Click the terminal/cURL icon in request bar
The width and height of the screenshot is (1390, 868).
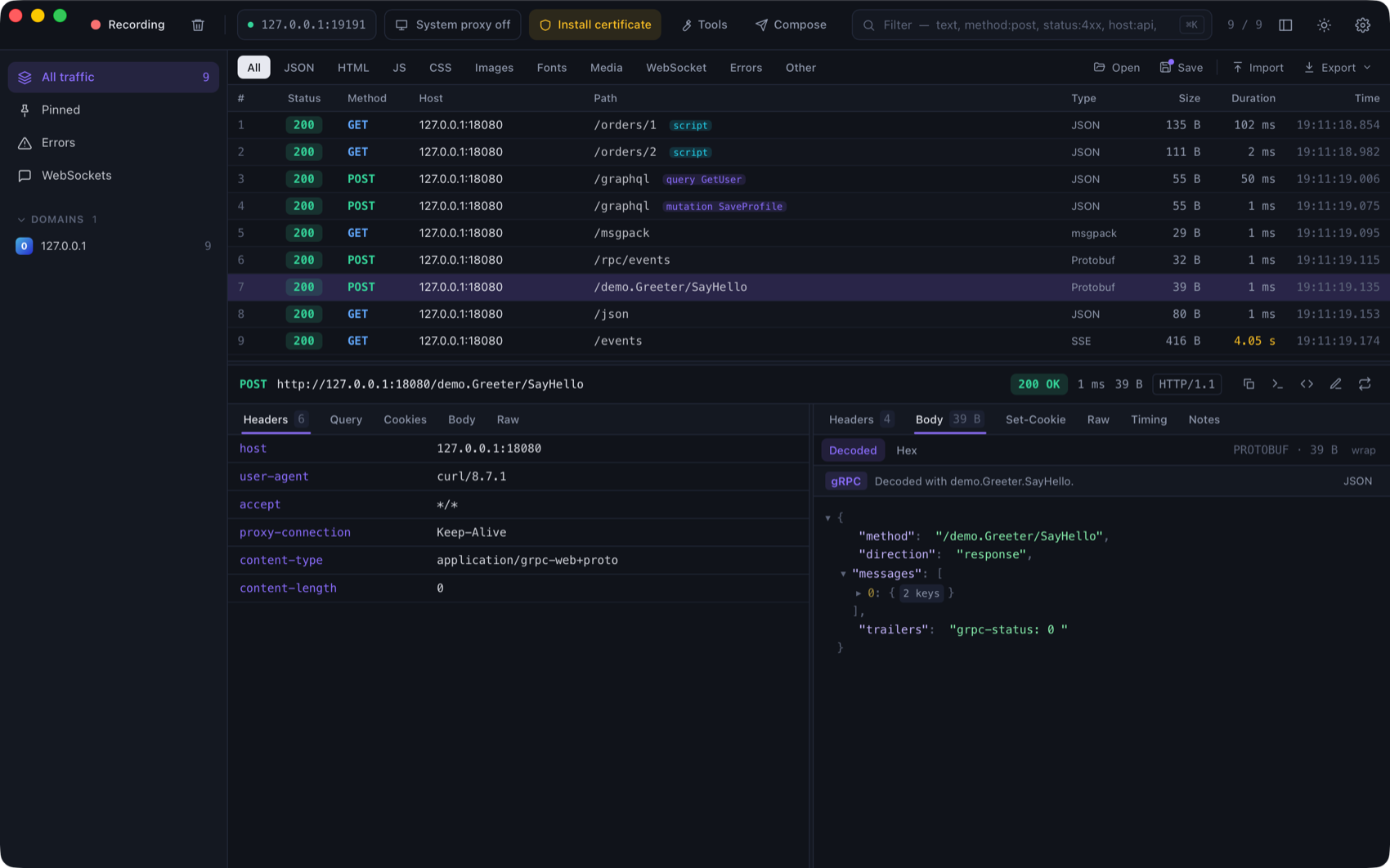(1277, 384)
